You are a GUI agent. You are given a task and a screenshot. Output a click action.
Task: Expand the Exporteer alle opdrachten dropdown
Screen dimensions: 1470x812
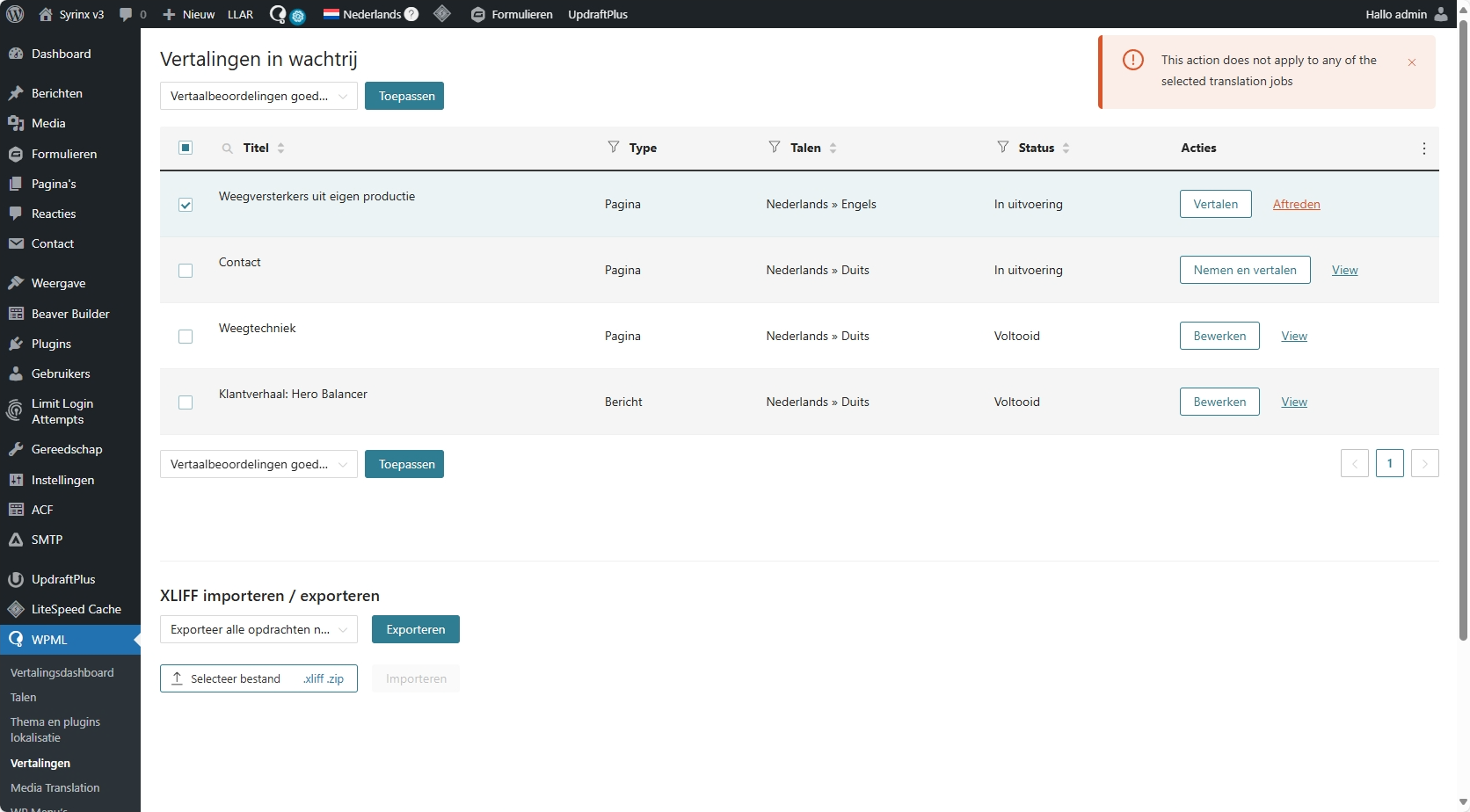pos(258,629)
